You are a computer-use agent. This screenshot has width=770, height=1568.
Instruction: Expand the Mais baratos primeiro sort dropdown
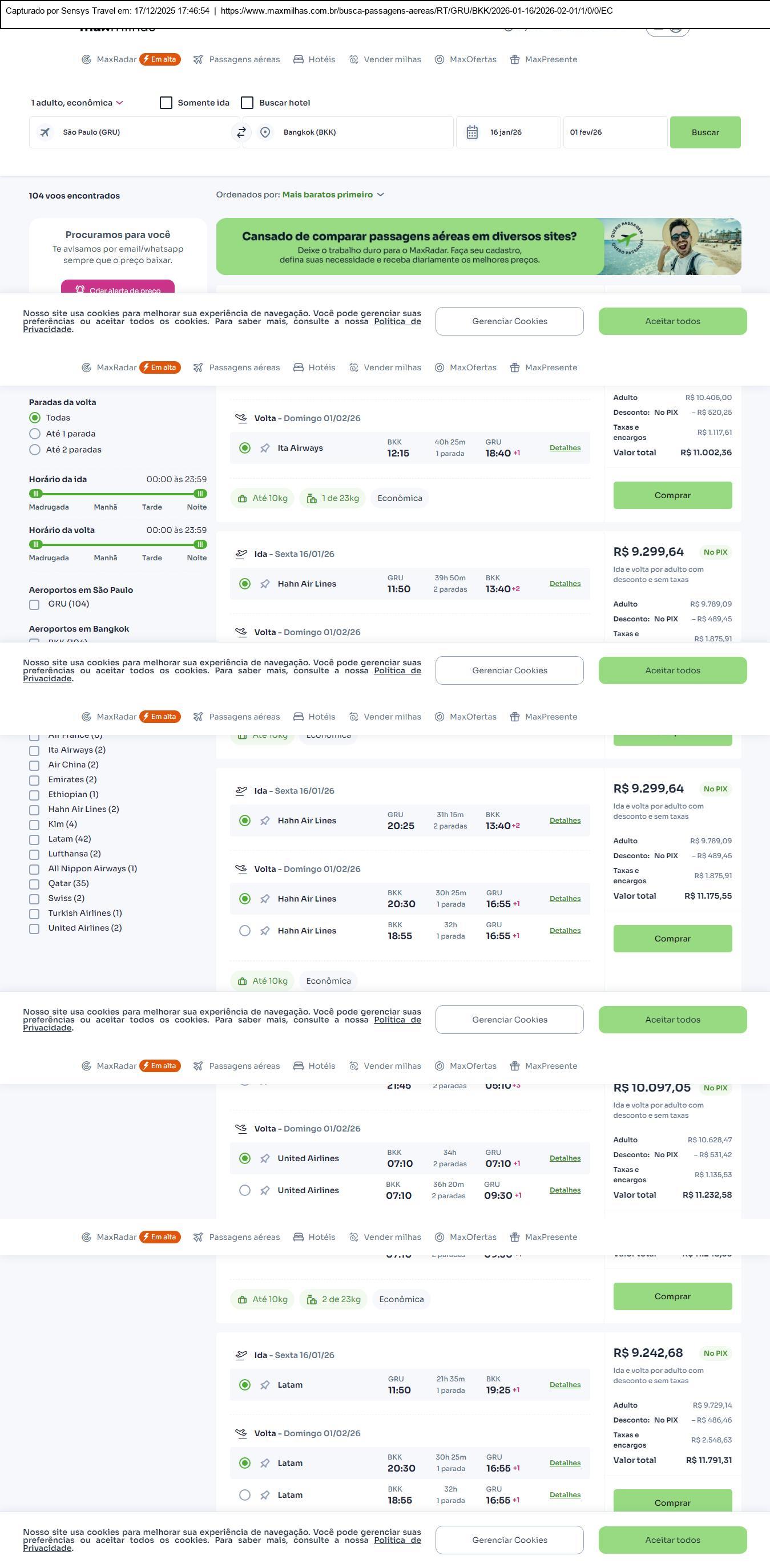[332, 195]
